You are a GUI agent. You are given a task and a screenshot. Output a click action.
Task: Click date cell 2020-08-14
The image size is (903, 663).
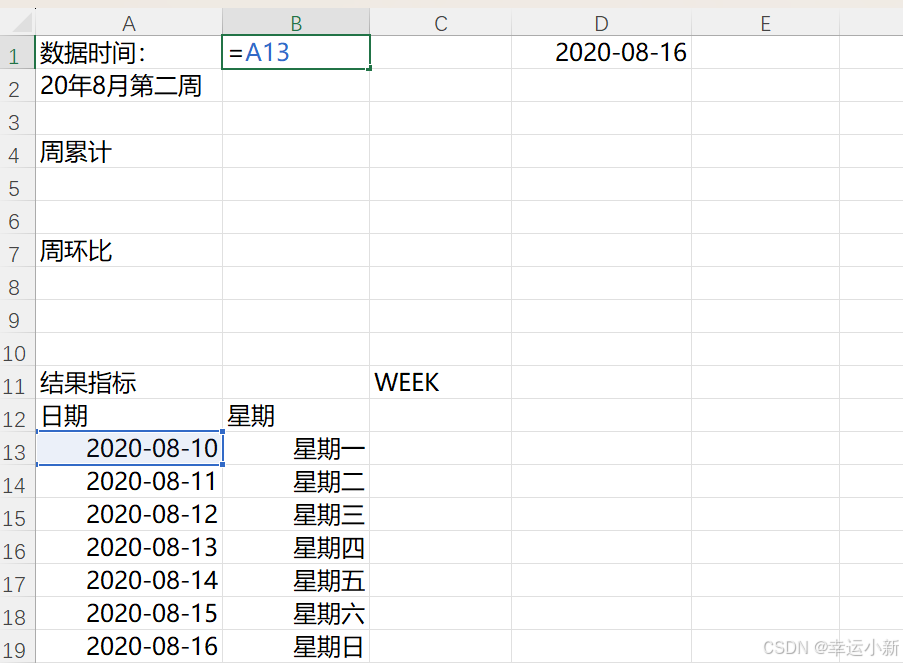(128, 580)
